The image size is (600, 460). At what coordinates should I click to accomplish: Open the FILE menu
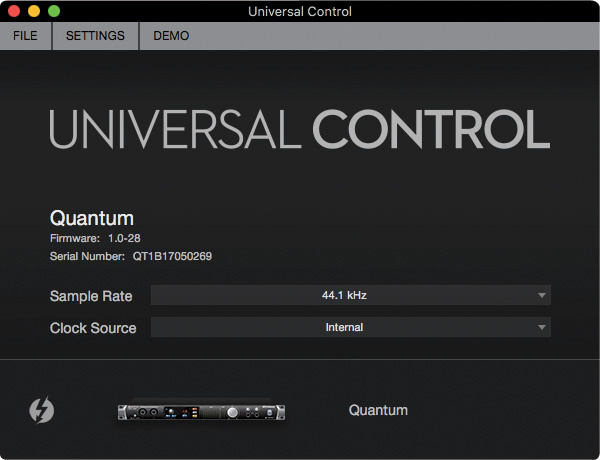point(26,36)
